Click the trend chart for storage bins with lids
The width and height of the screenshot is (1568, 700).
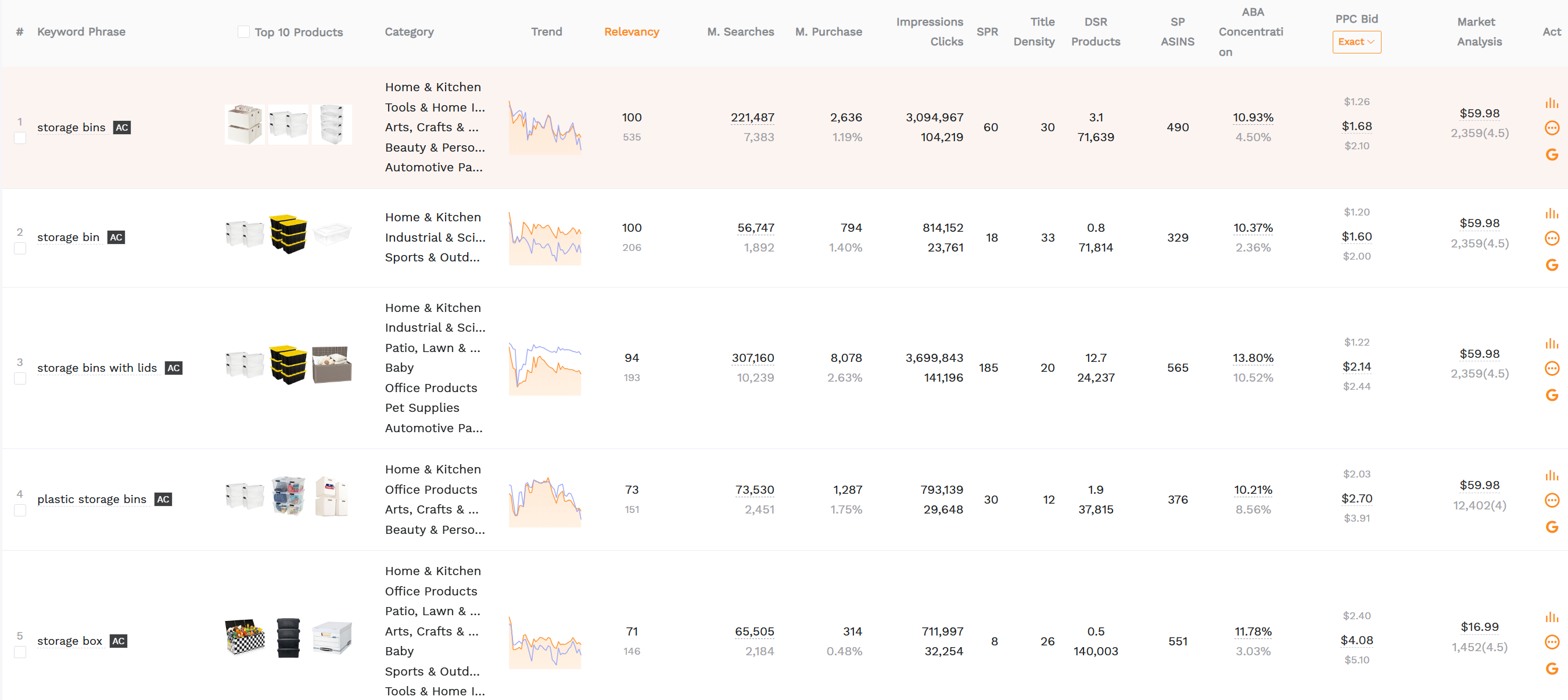(545, 367)
